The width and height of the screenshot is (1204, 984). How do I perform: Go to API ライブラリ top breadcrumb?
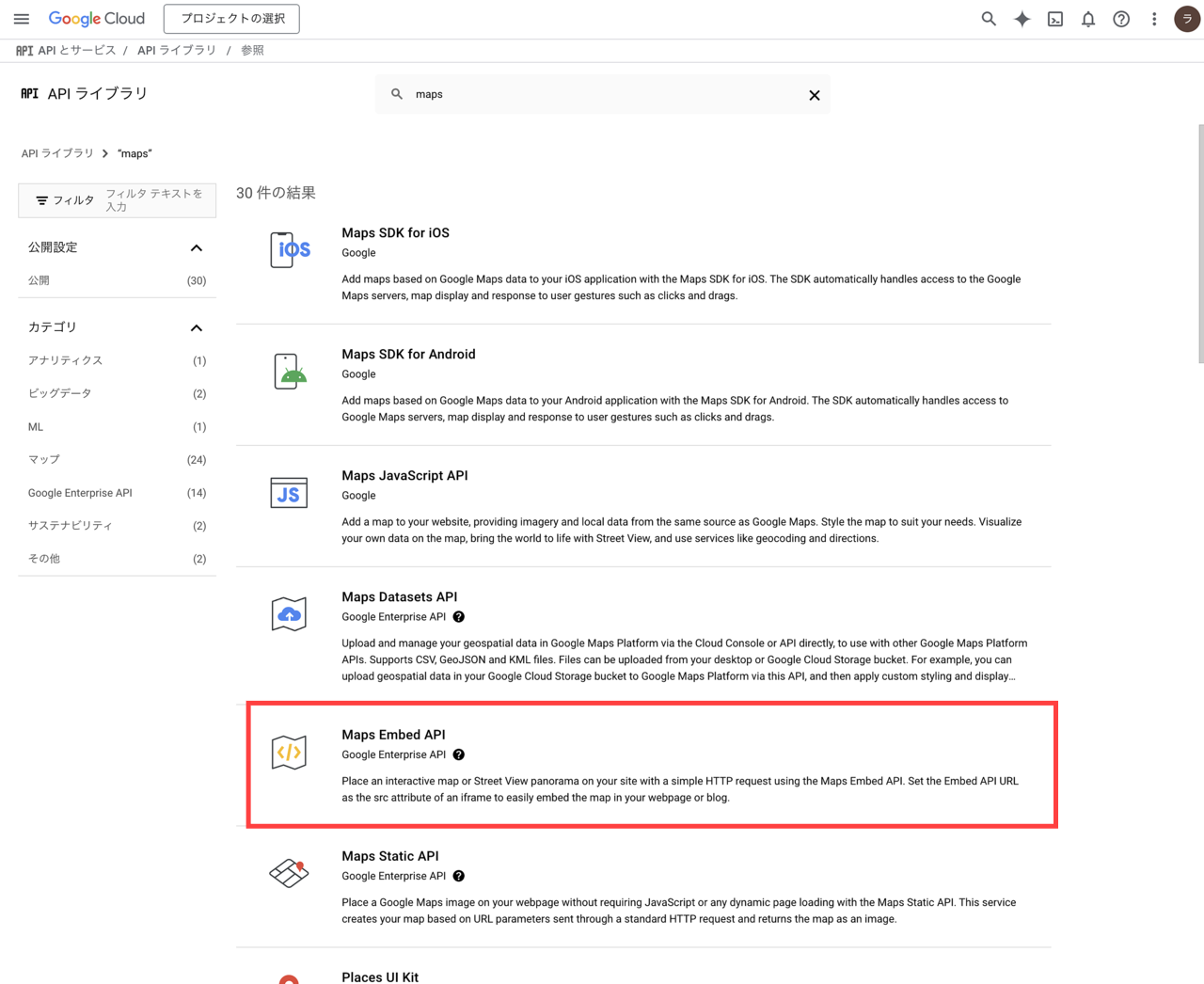(177, 50)
